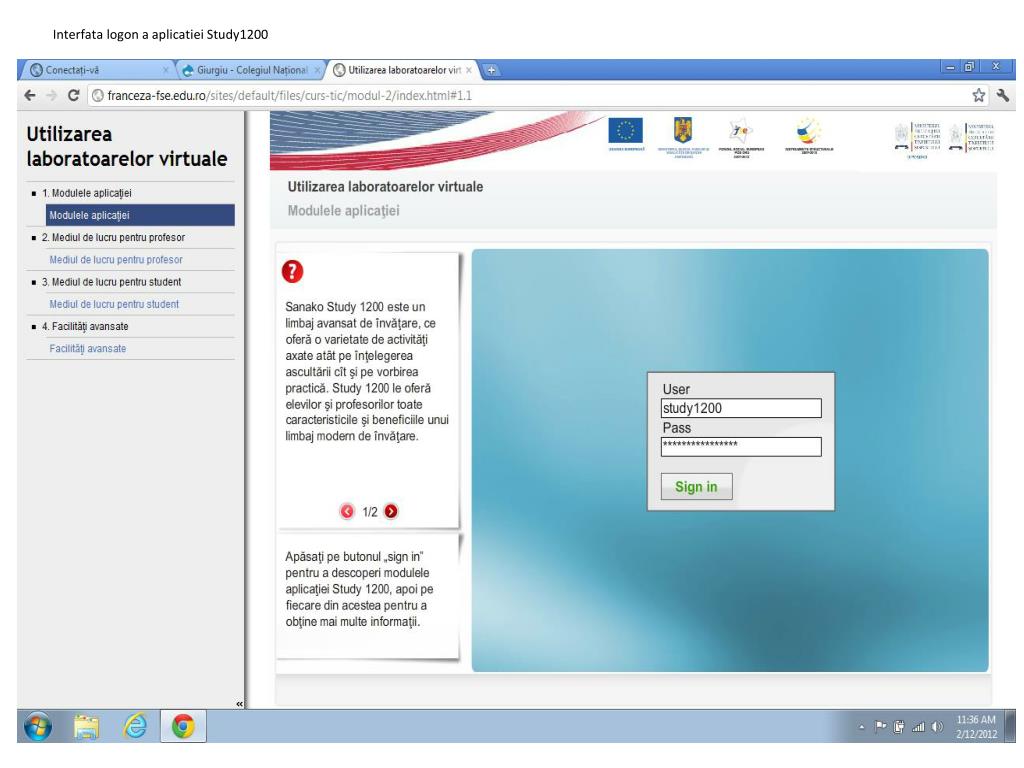Click the volume speaker tray icon
This screenshot has height=768, width=1024.
click(x=937, y=727)
